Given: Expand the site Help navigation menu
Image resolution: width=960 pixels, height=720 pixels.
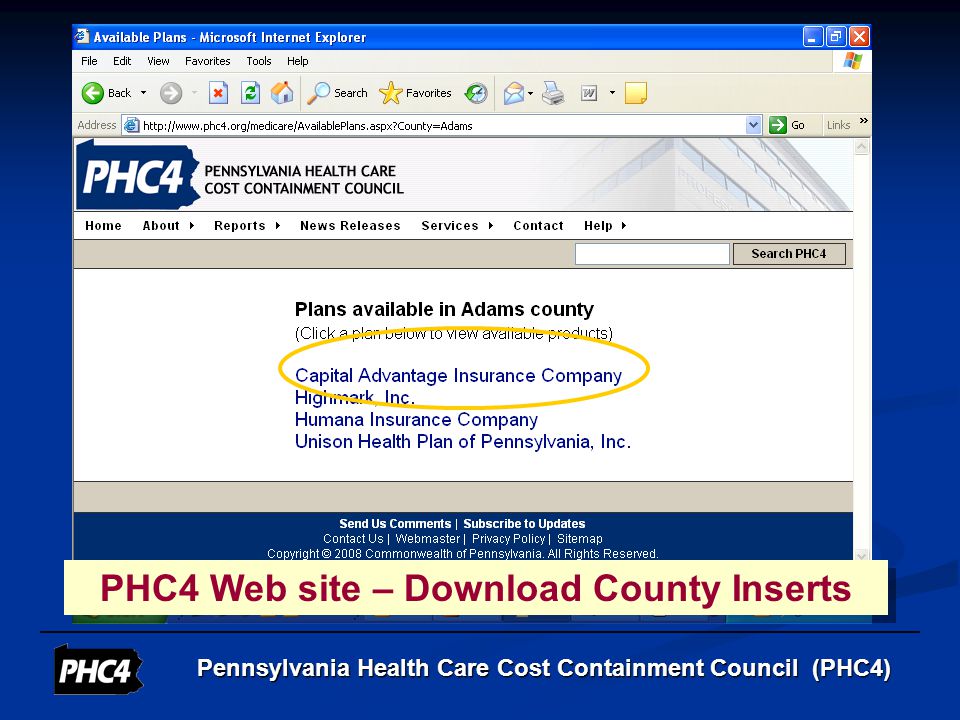Looking at the screenshot, I should click(605, 225).
